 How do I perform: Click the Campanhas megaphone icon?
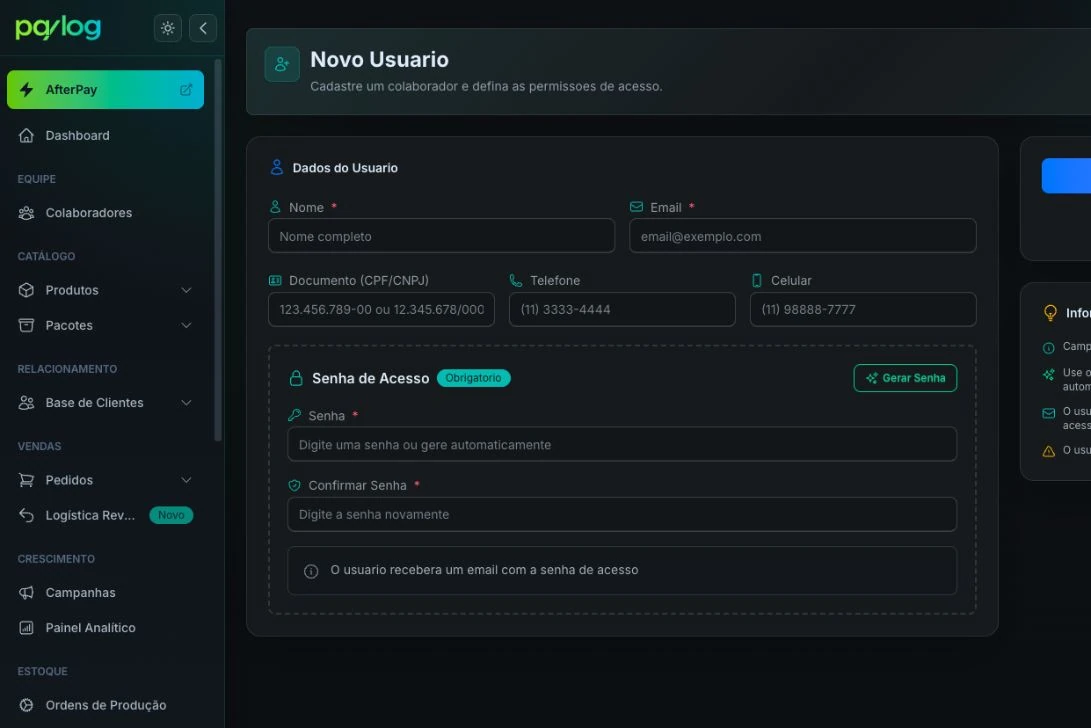[26, 593]
